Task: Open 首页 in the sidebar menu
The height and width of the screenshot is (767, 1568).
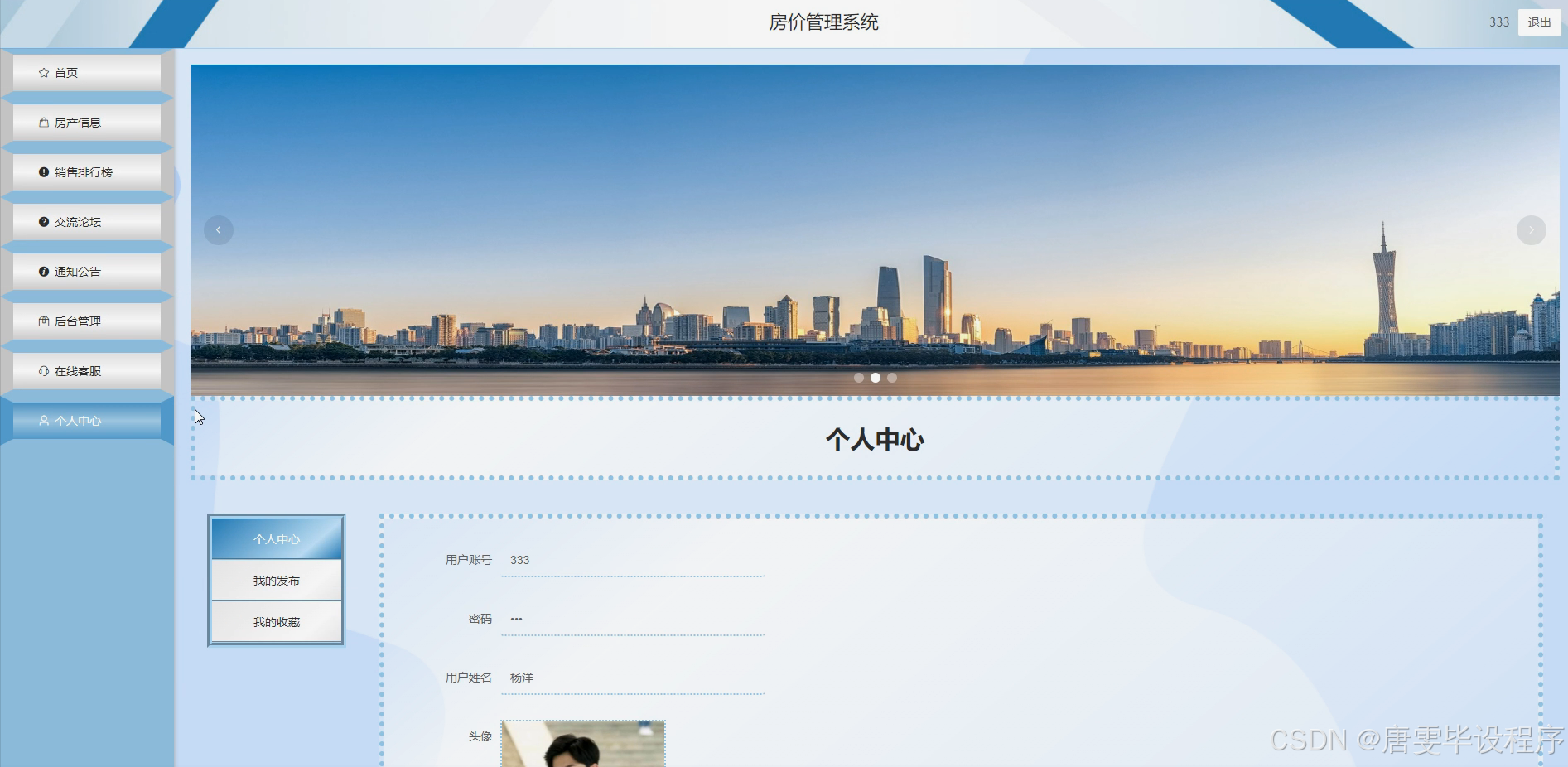Action: pyautogui.click(x=87, y=73)
